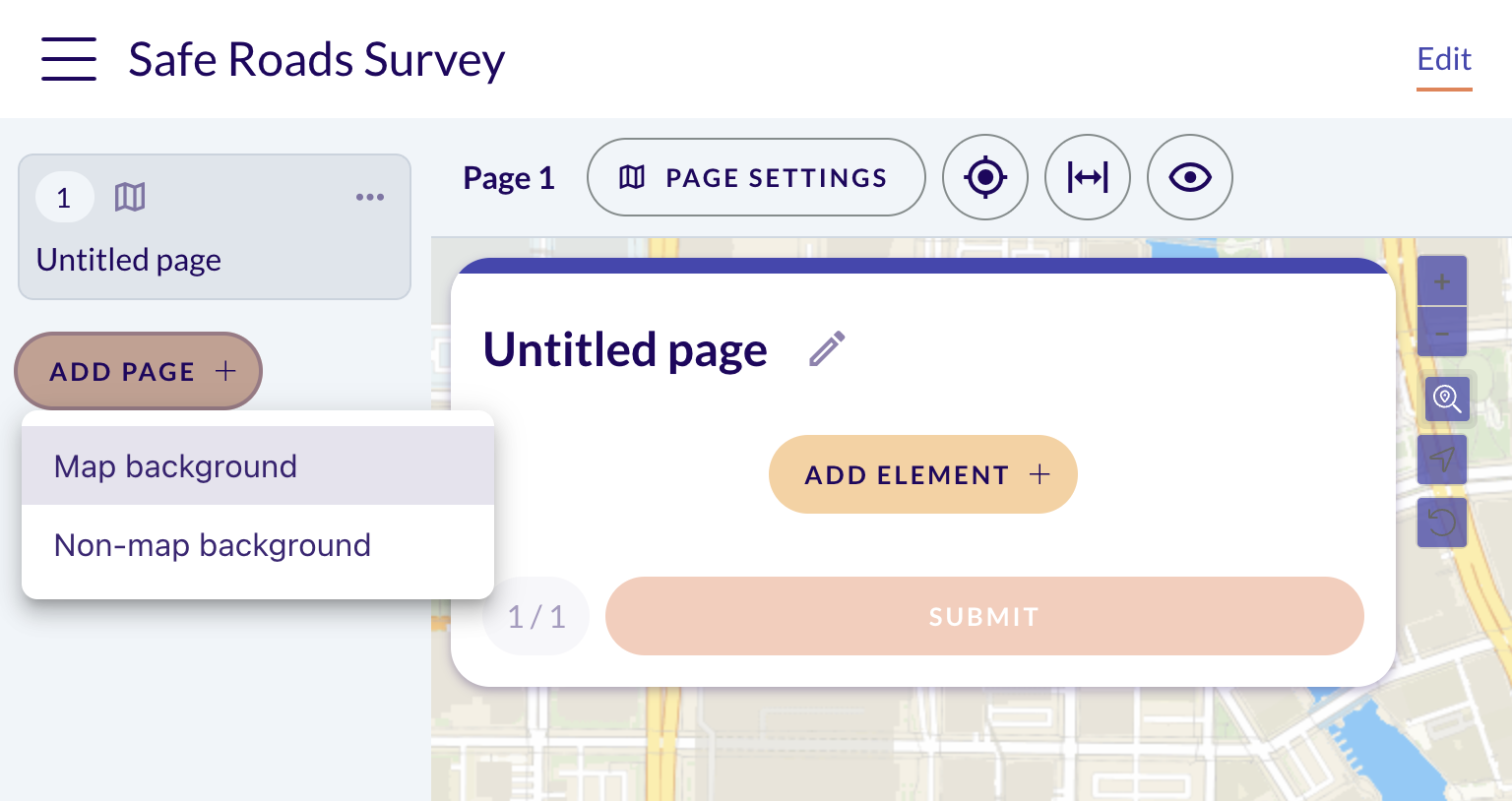Image resolution: width=1512 pixels, height=801 pixels.
Task: Click the map reset rotation icon
Action: click(1442, 522)
